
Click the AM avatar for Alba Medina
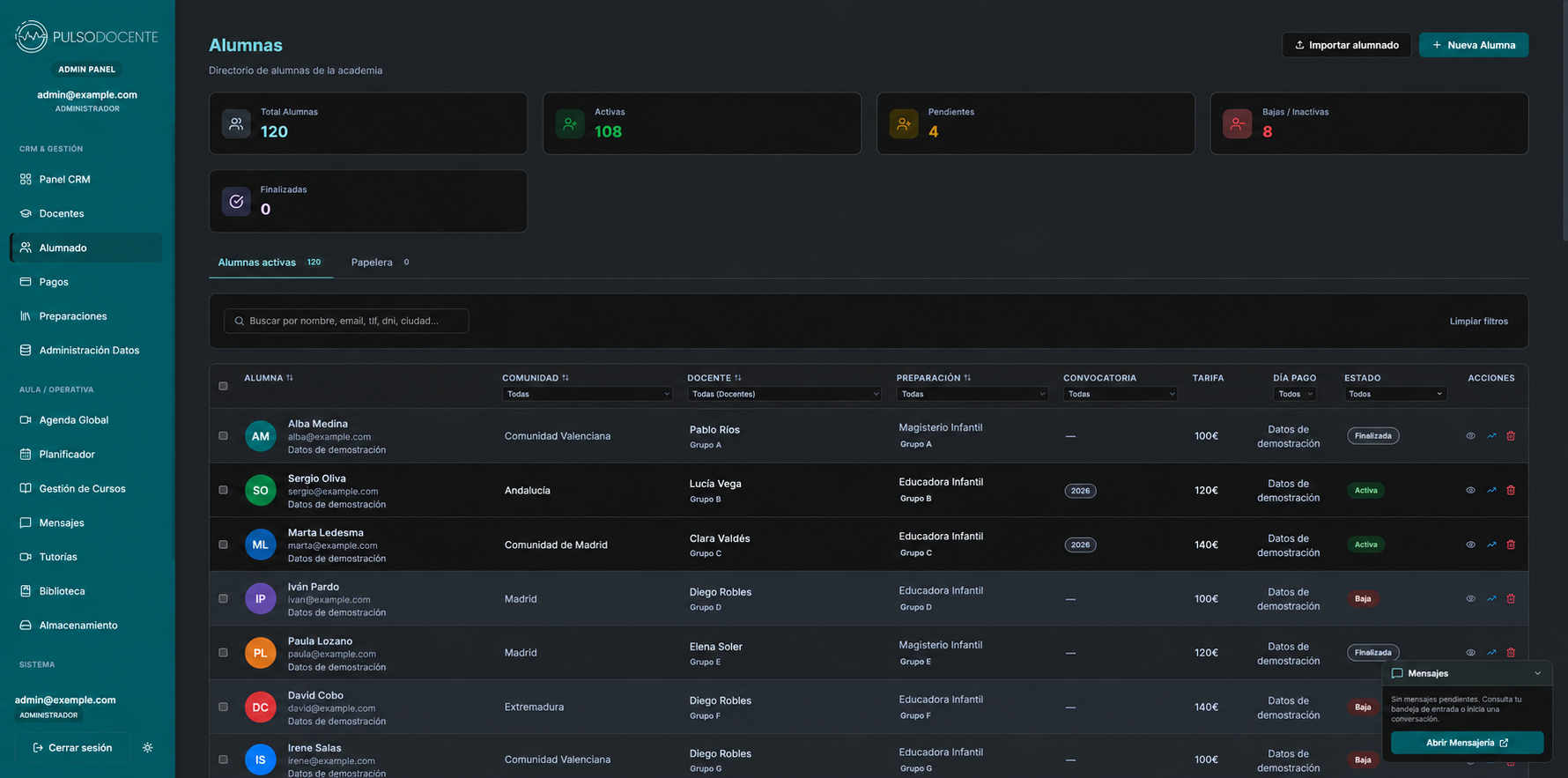click(x=261, y=436)
